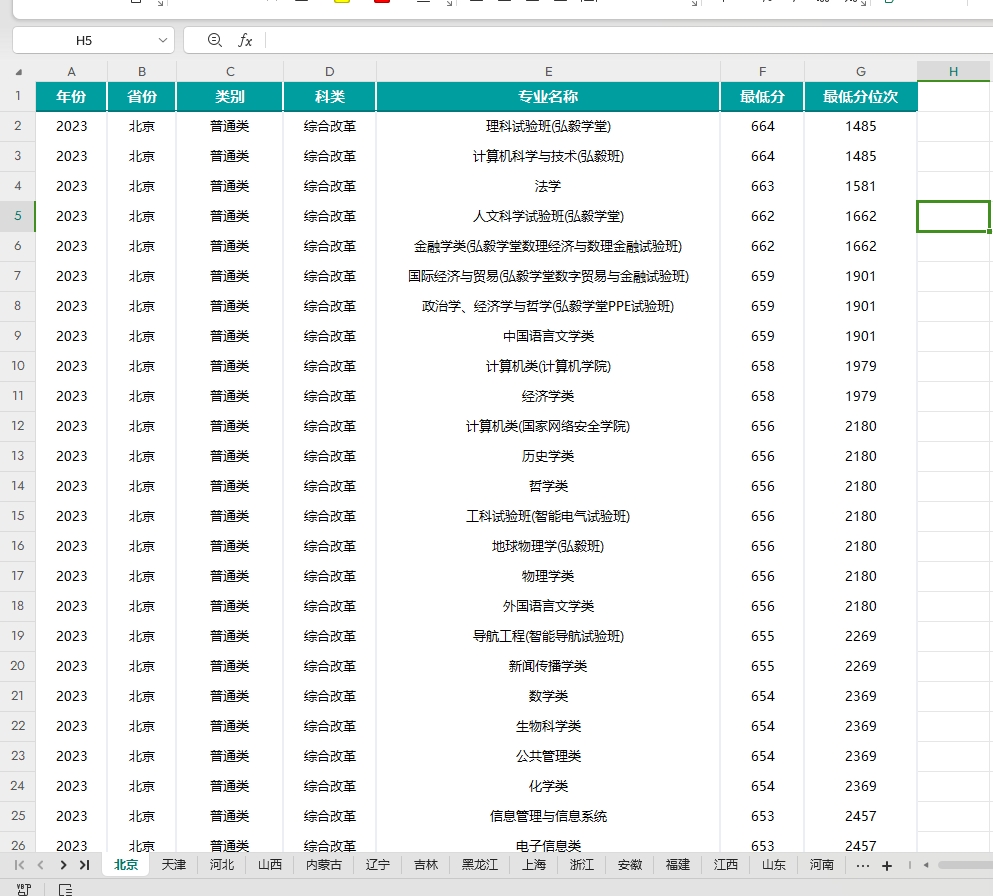Screen dimensions: 993x896
Task: Add a new worksheet using the + button
Action: click(887, 865)
